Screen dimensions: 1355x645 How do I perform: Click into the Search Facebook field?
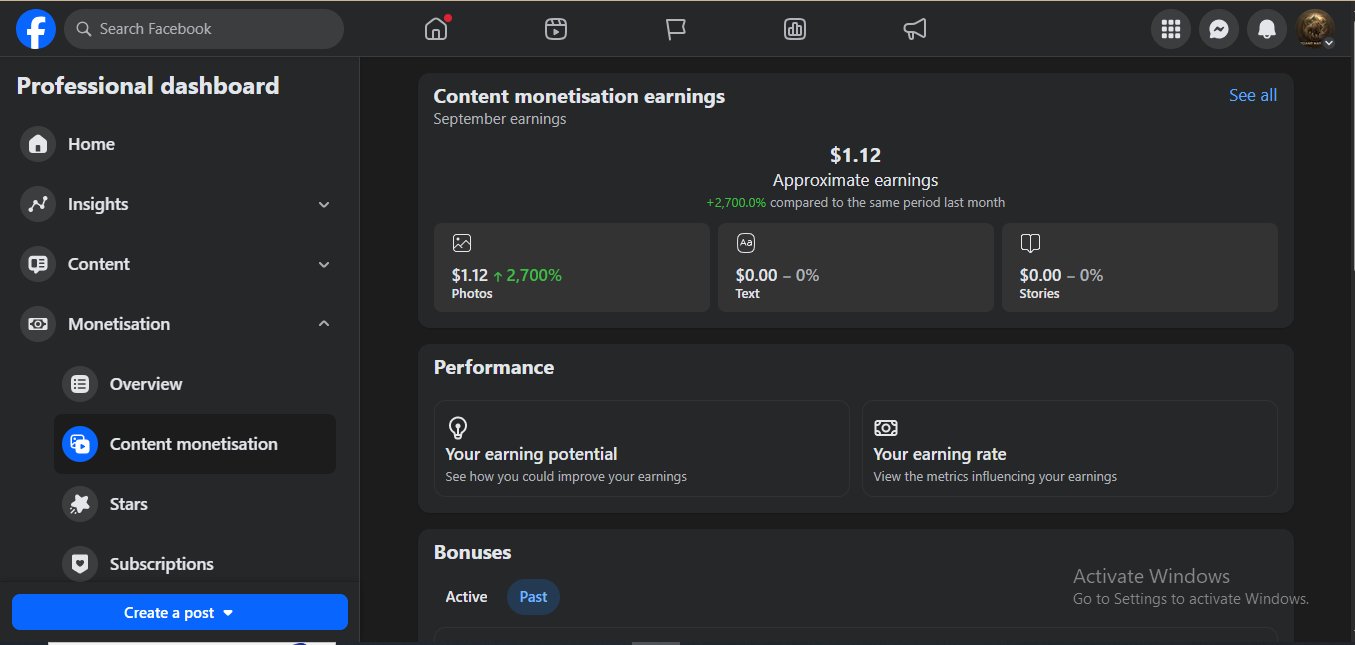coord(204,29)
